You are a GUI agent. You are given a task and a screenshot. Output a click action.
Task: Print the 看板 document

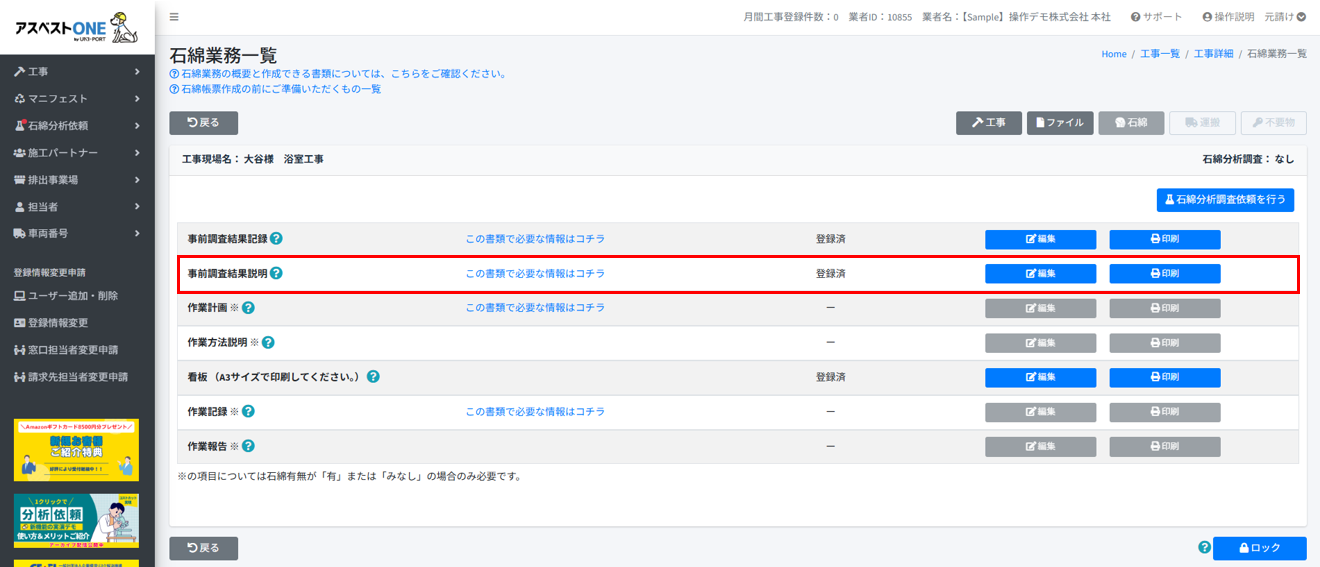click(1164, 378)
